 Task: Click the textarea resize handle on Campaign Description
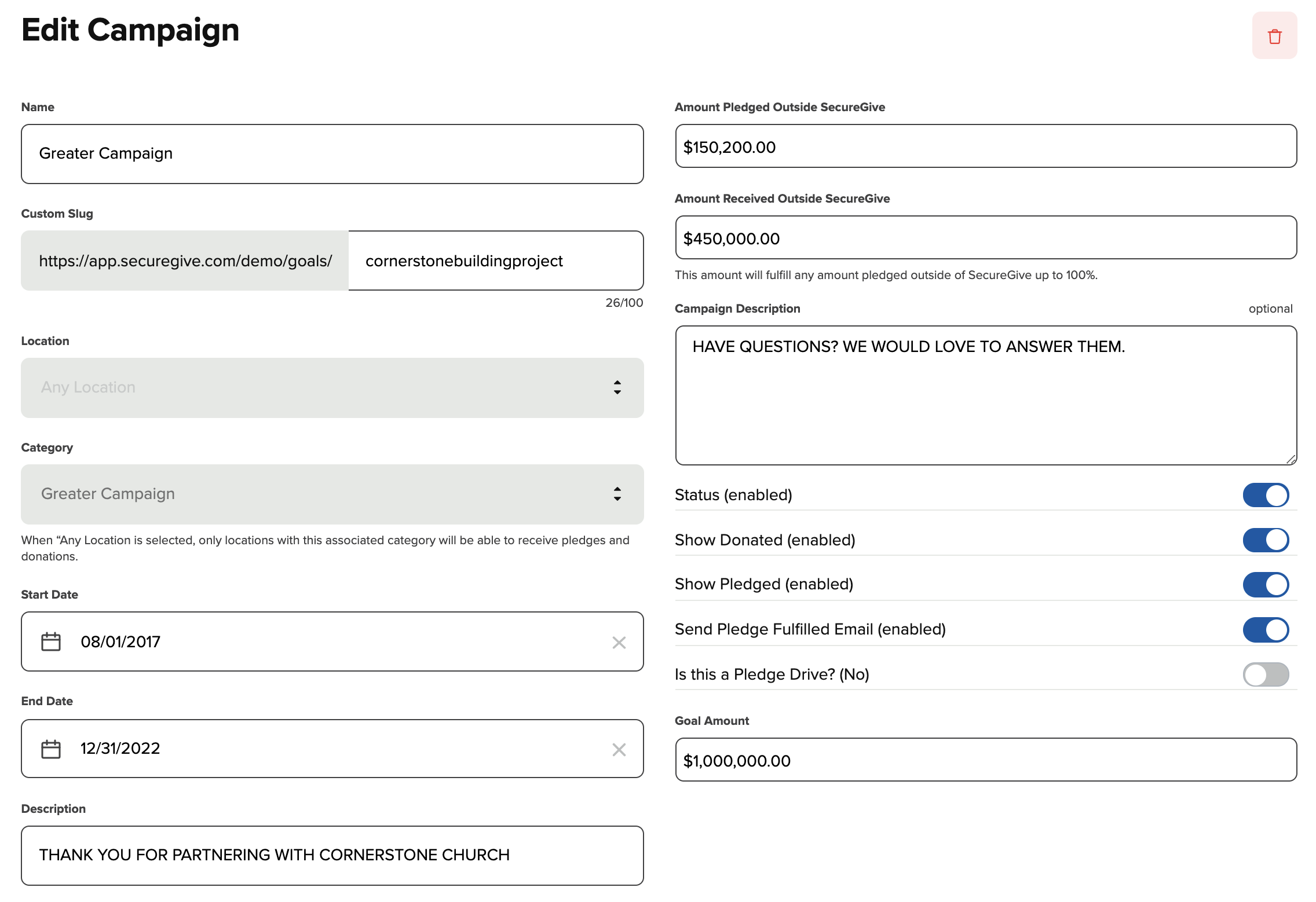pyautogui.click(x=1291, y=459)
